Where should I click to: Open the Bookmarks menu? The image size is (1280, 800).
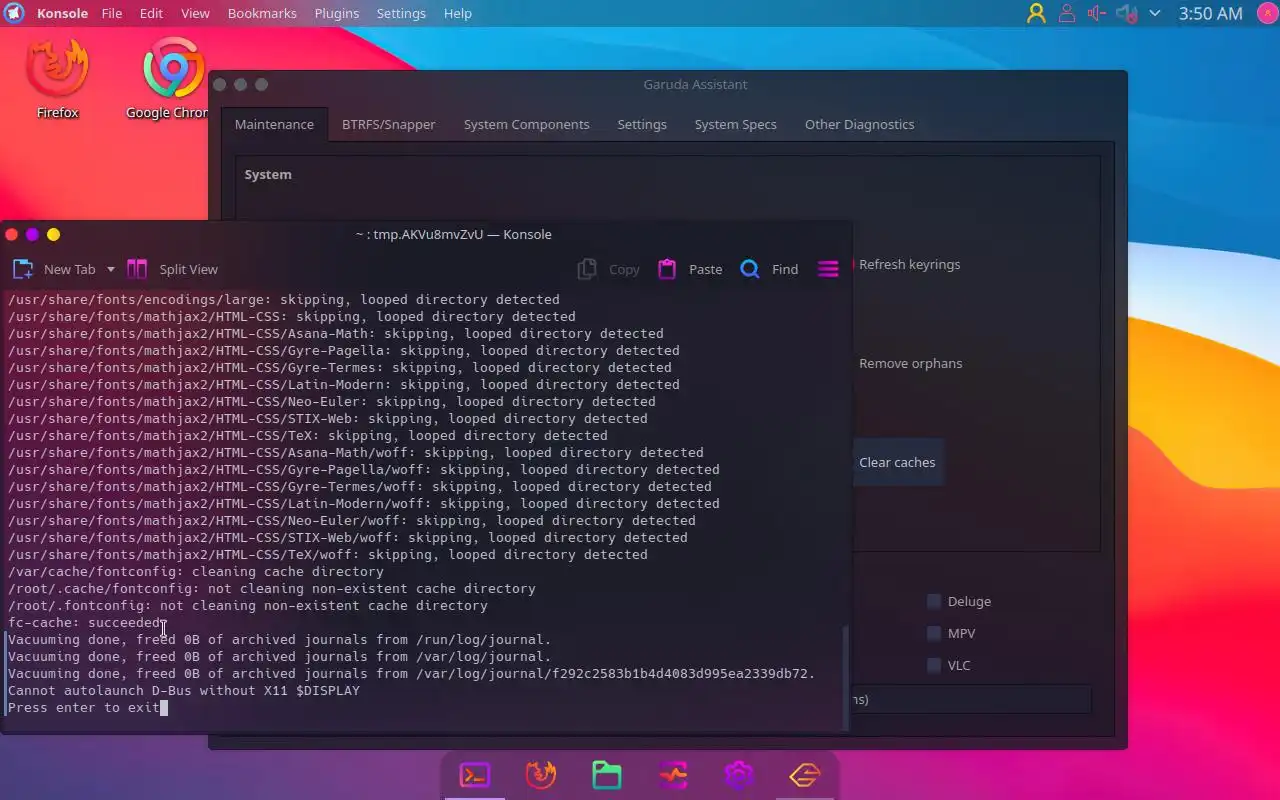pos(262,13)
